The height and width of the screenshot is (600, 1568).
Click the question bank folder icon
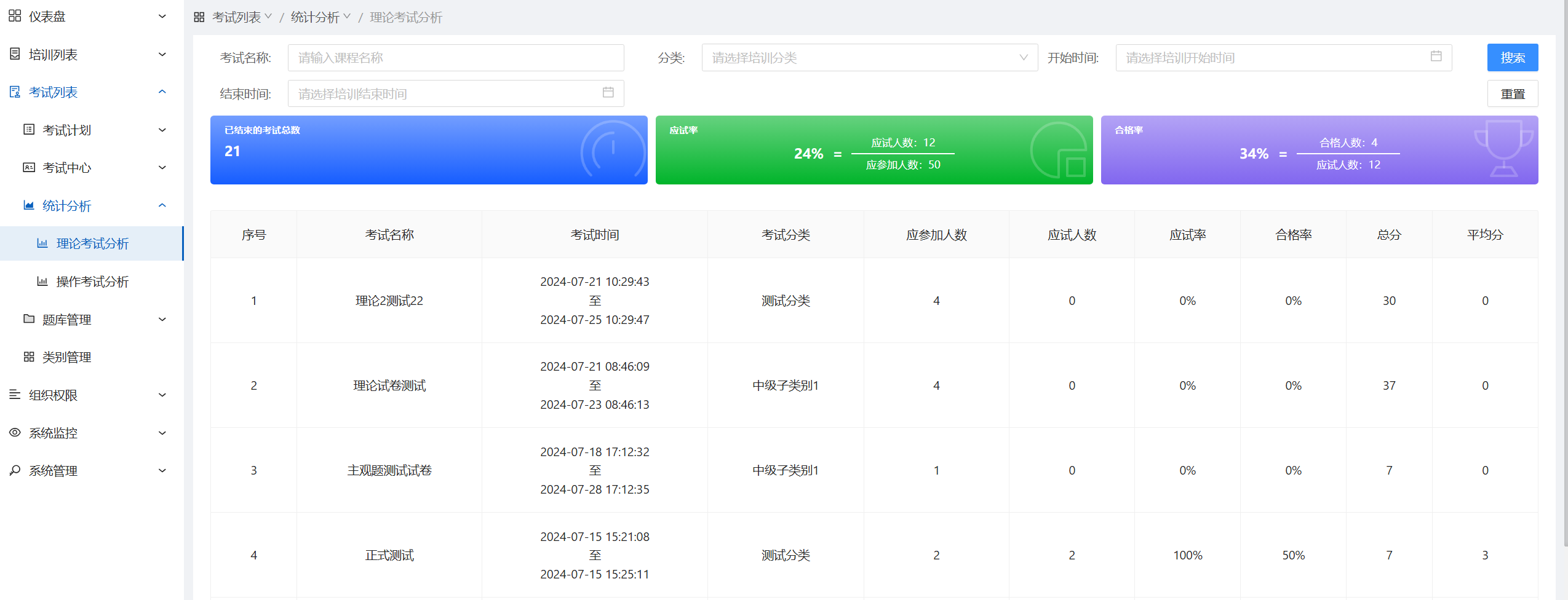point(29,319)
